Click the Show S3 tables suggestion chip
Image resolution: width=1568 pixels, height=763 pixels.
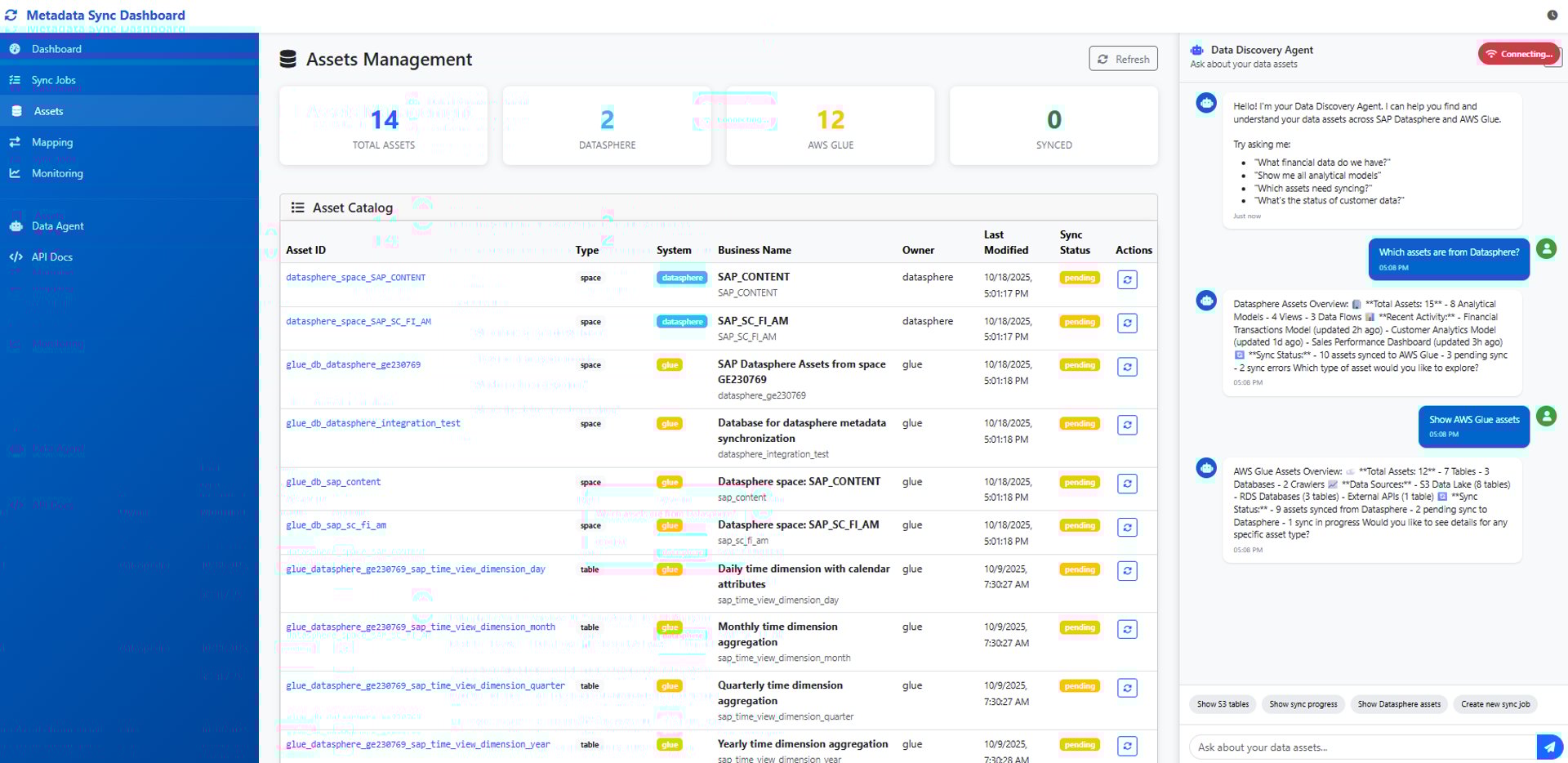coord(1223,704)
